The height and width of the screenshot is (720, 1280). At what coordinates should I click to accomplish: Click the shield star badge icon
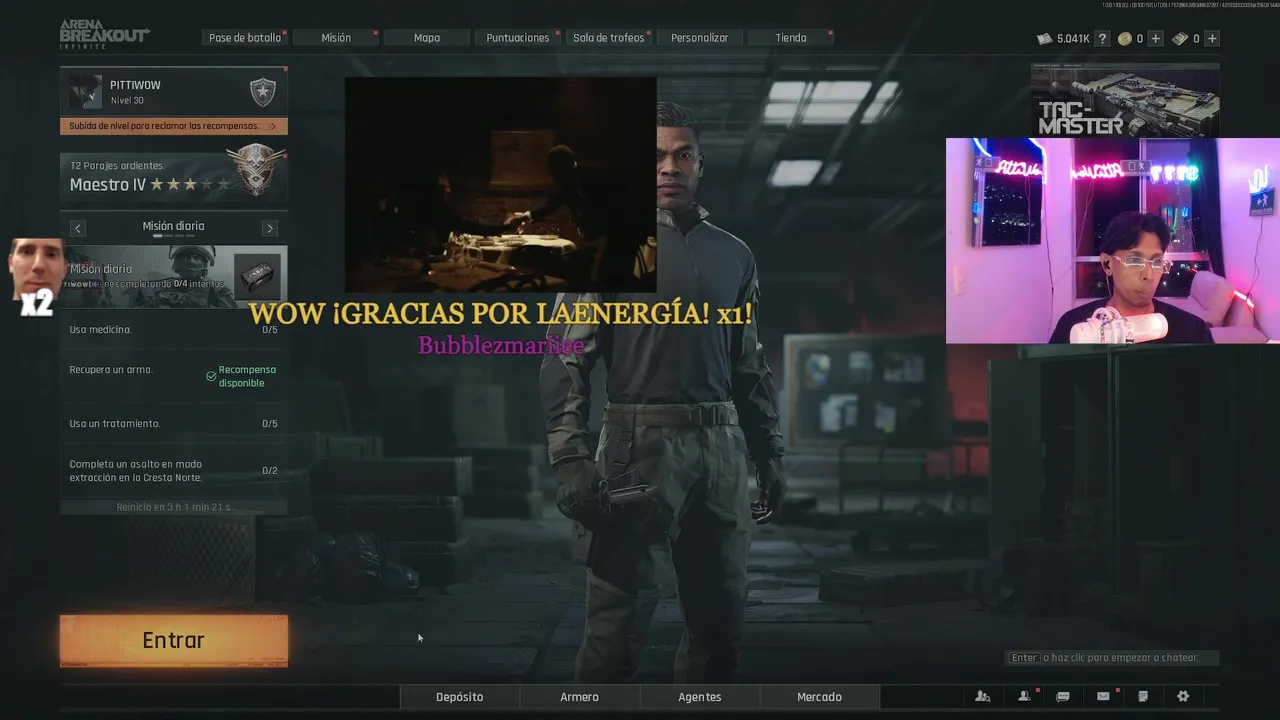click(262, 93)
